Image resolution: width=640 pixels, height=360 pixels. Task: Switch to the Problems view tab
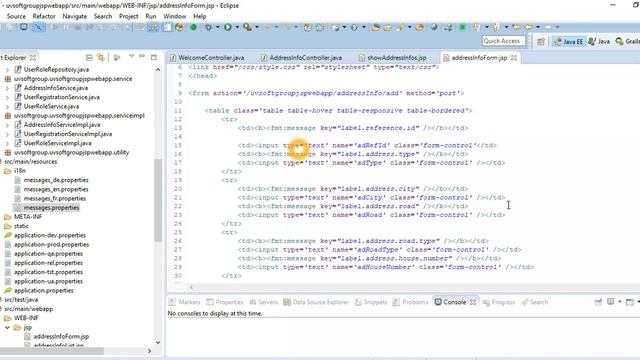coord(410,302)
